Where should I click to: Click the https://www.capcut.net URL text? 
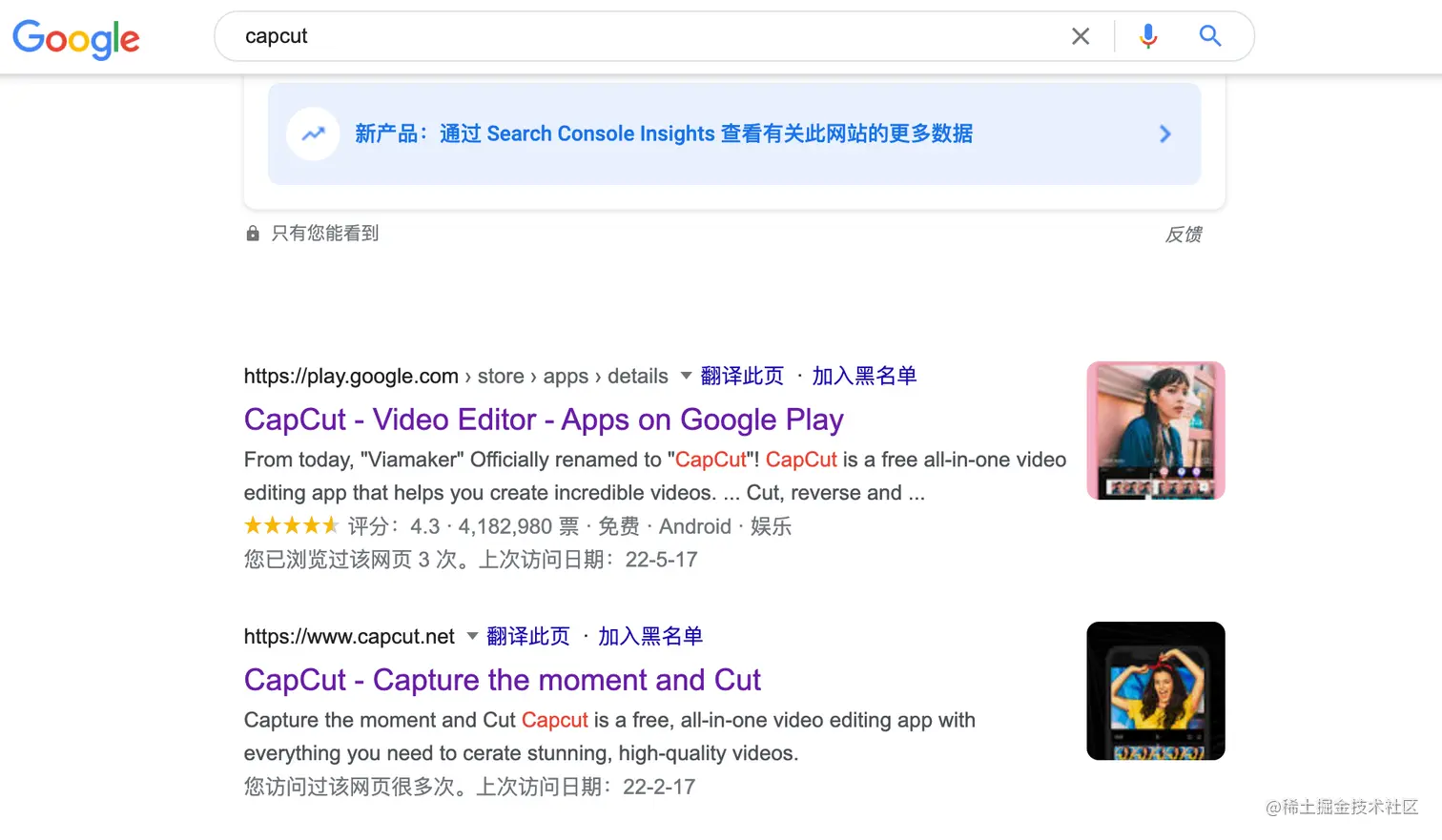point(349,636)
